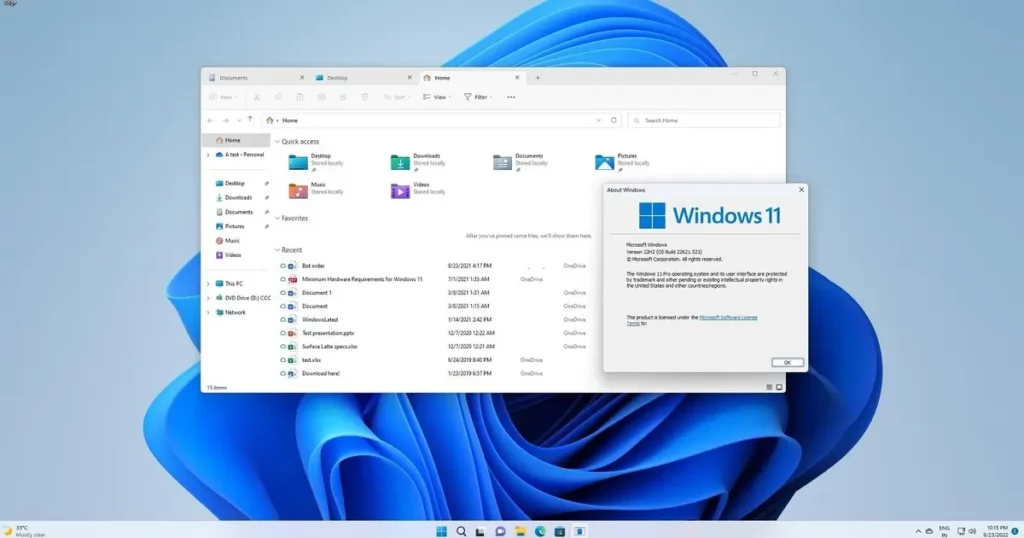Go forward with the right arrow button
The width and height of the screenshot is (1024, 538).
tap(225, 120)
